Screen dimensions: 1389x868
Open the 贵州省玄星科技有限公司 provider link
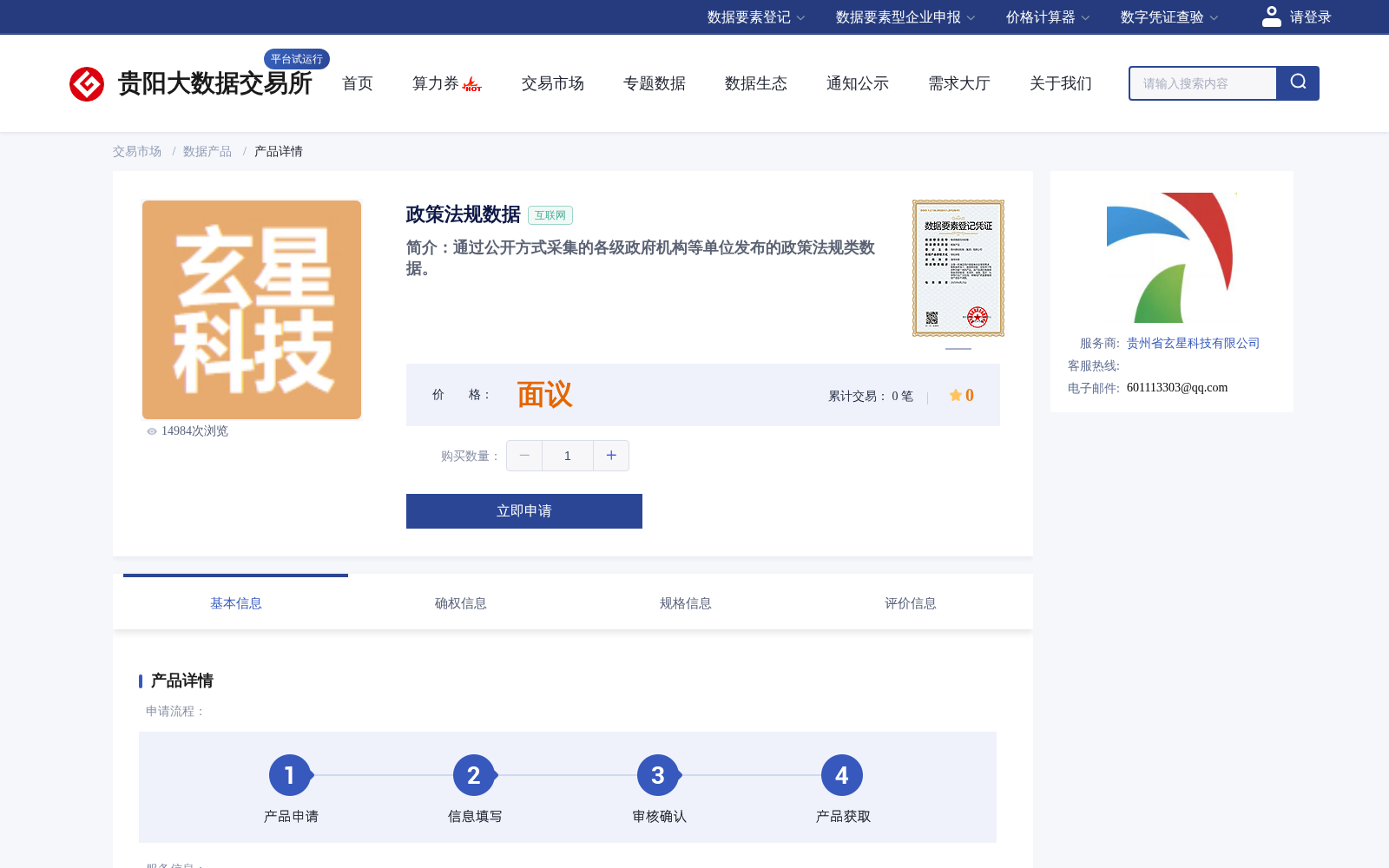point(1193,343)
